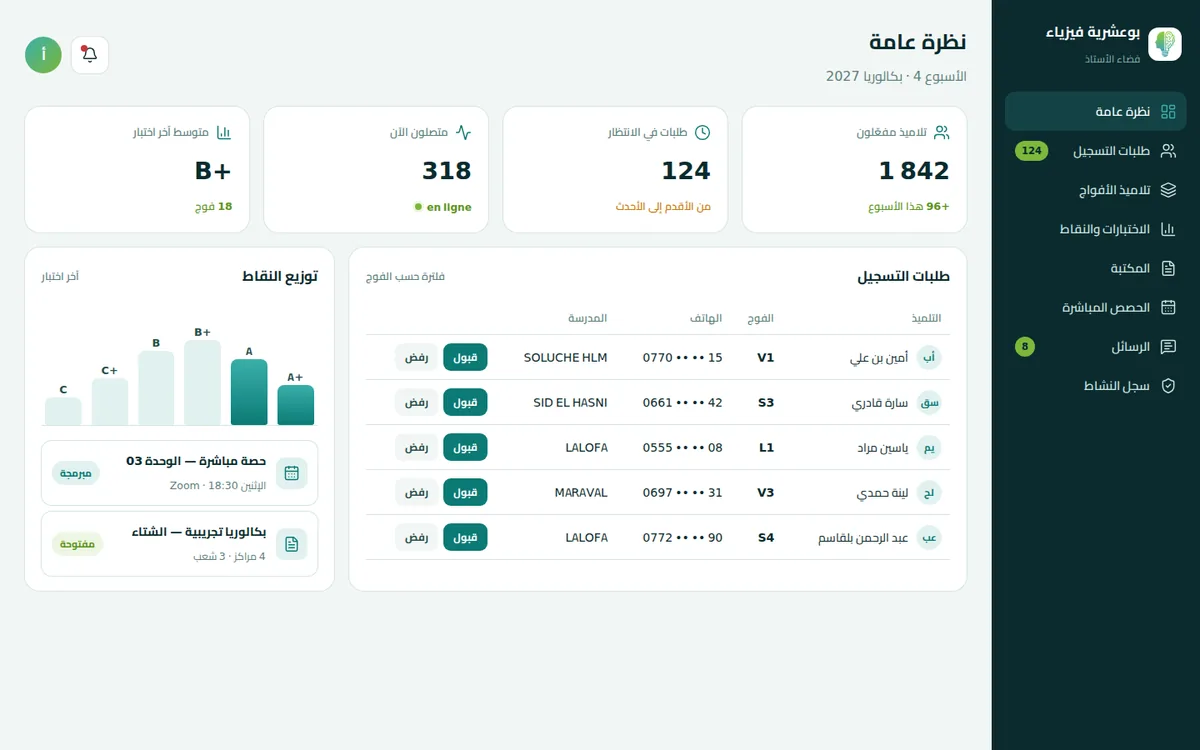Click the clock icon on طلبات في الانتظار card

click(x=702, y=132)
